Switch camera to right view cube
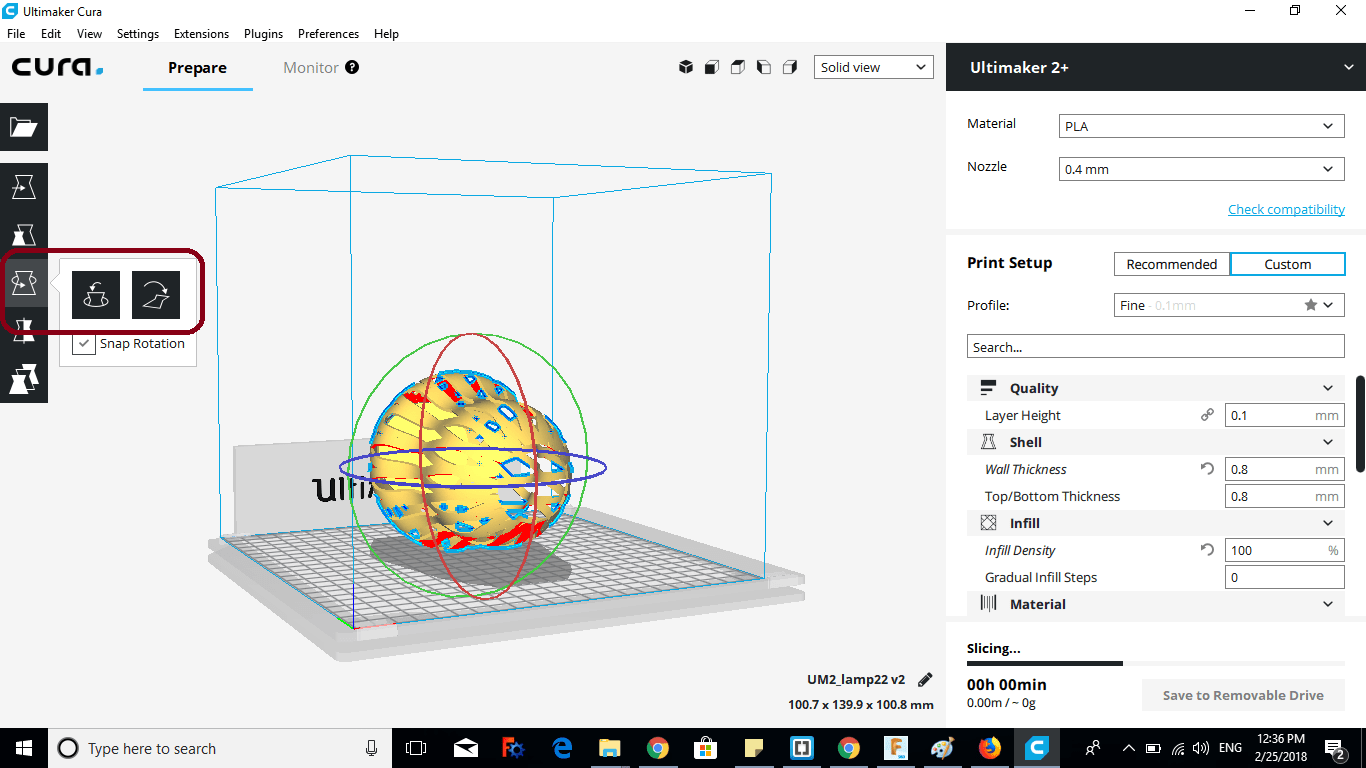 point(790,67)
